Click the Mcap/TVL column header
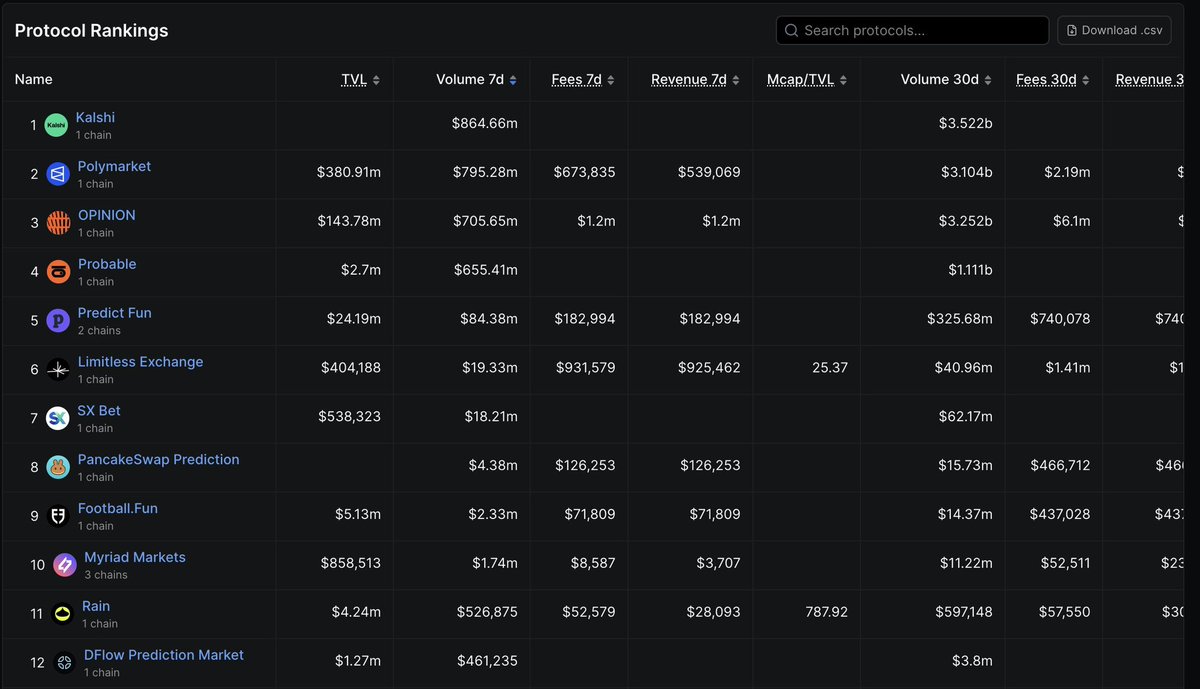The height and width of the screenshot is (689, 1200). point(800,79)
